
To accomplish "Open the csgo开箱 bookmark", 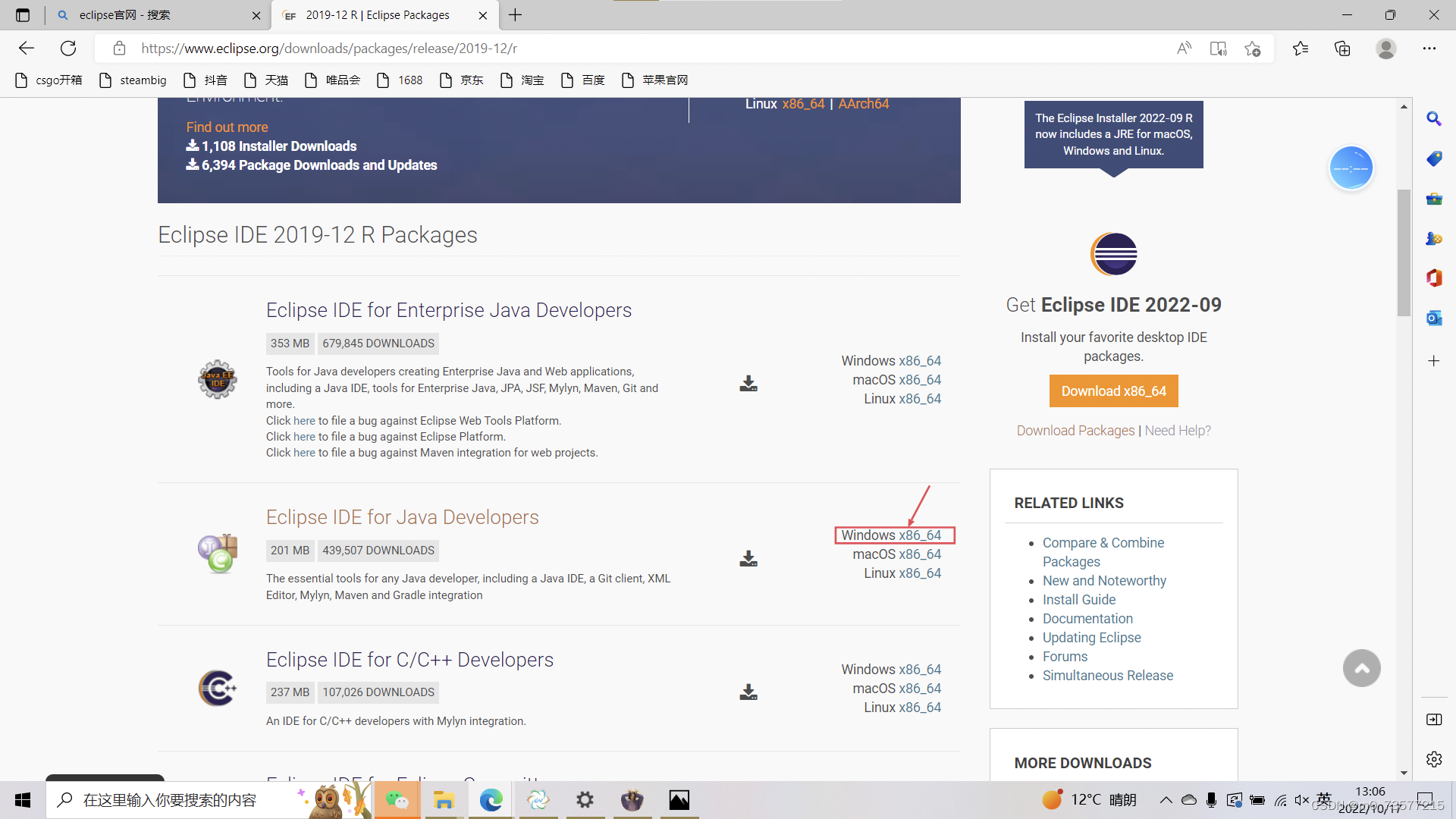I will click(x=49, y=80).
